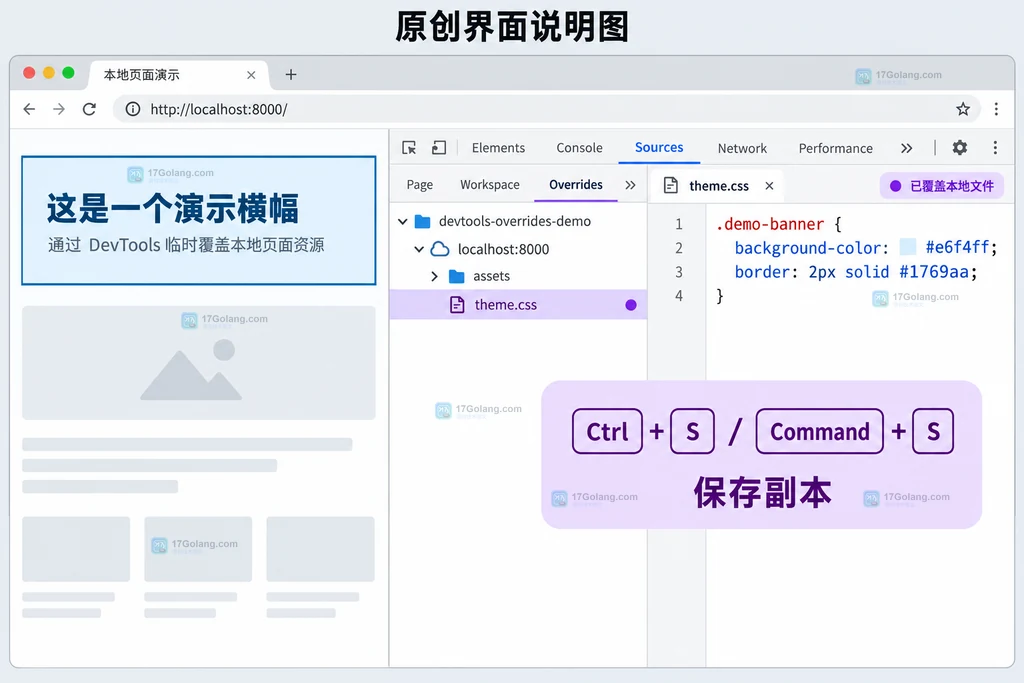The image size is (1024, 683).
Task: Switch to the Workspace sidebar tab
Action: [490, 185]
